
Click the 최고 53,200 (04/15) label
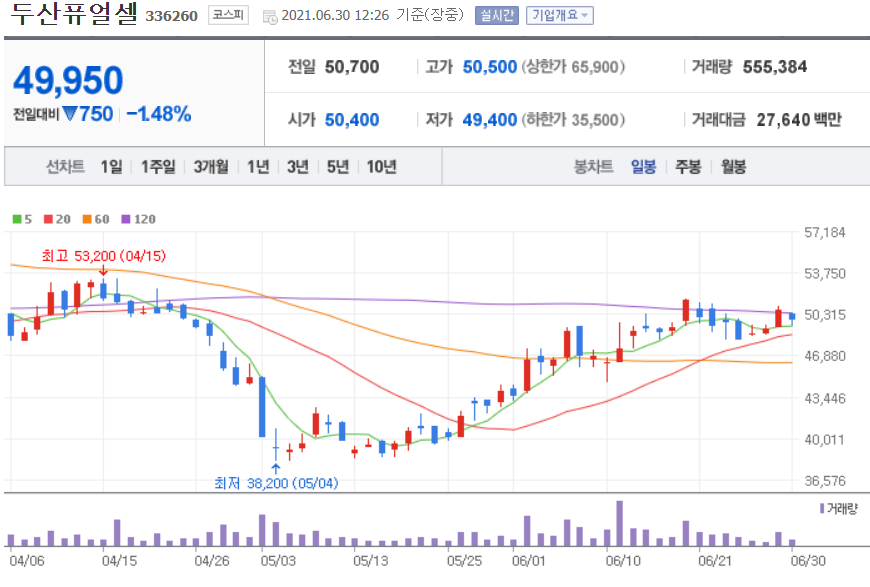click(x=104, y=256)
